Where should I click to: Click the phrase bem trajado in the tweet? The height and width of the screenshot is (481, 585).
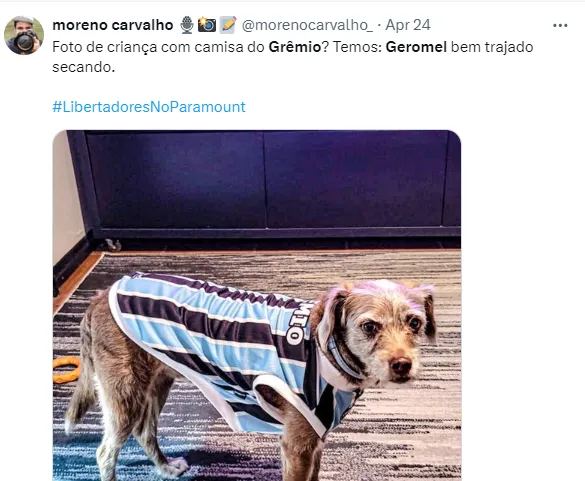492,47
